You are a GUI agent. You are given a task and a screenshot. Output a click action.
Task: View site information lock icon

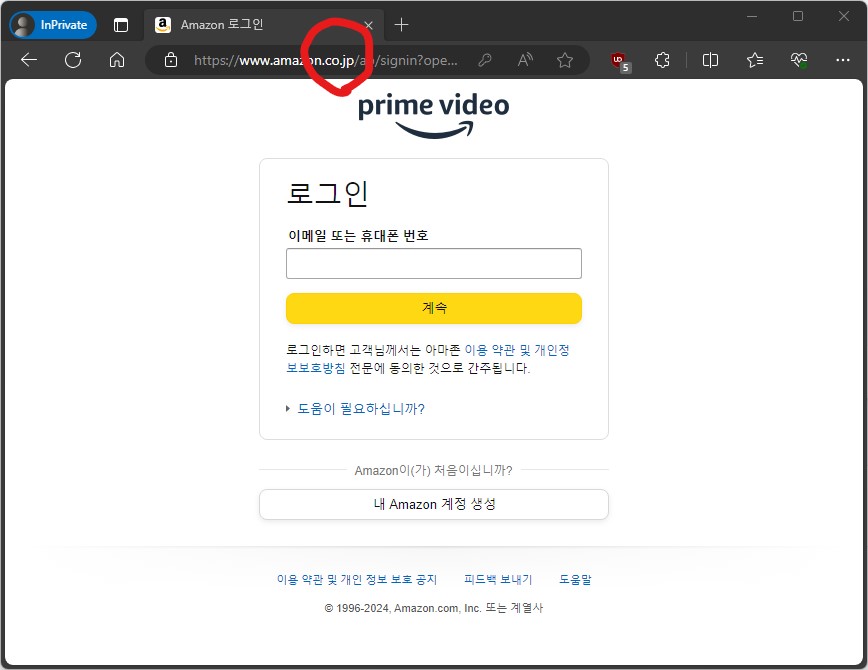(x=171, y=60)
